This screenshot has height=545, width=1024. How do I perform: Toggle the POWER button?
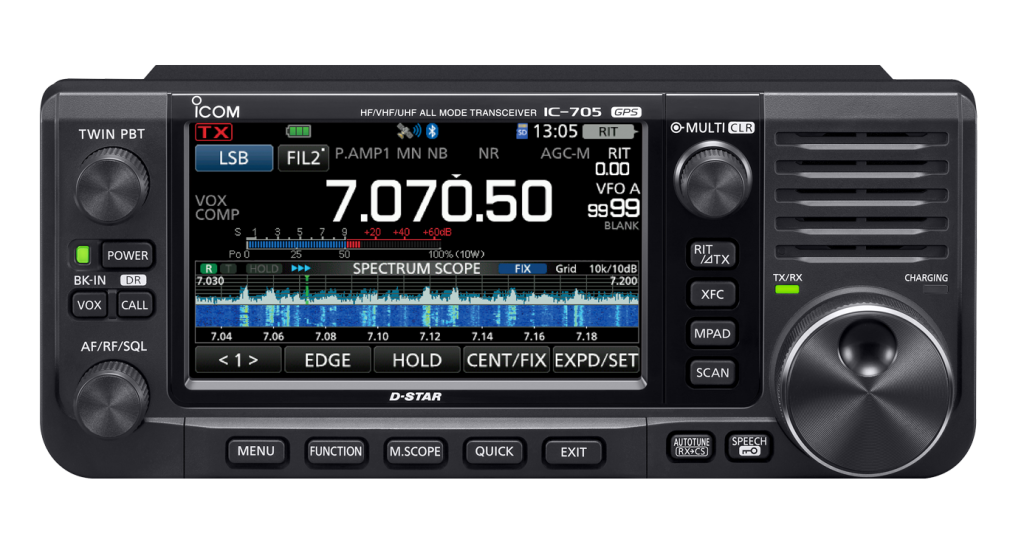(x=127, y=255)
